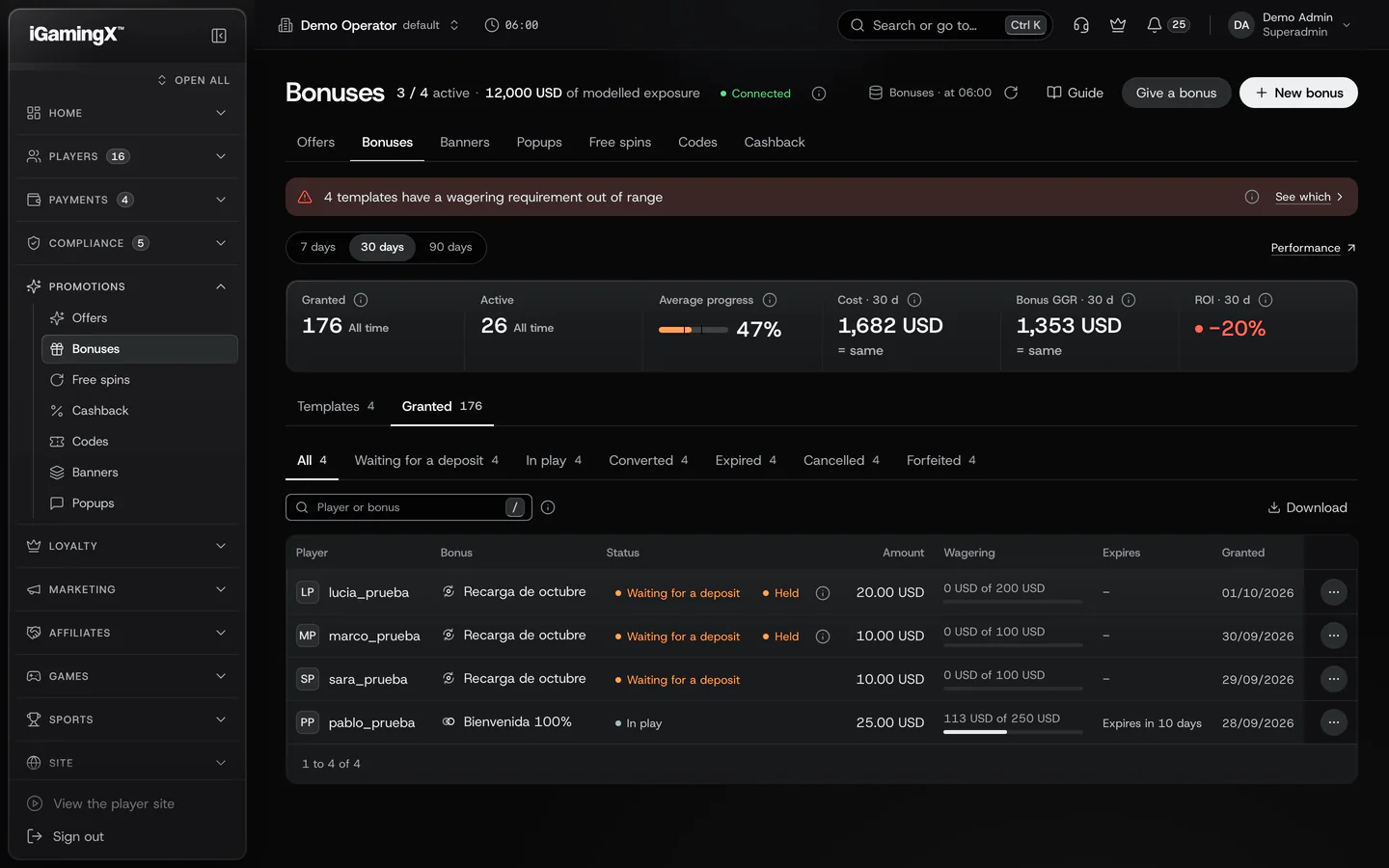Click info icon next to Average progress

[x=770, y=300]
